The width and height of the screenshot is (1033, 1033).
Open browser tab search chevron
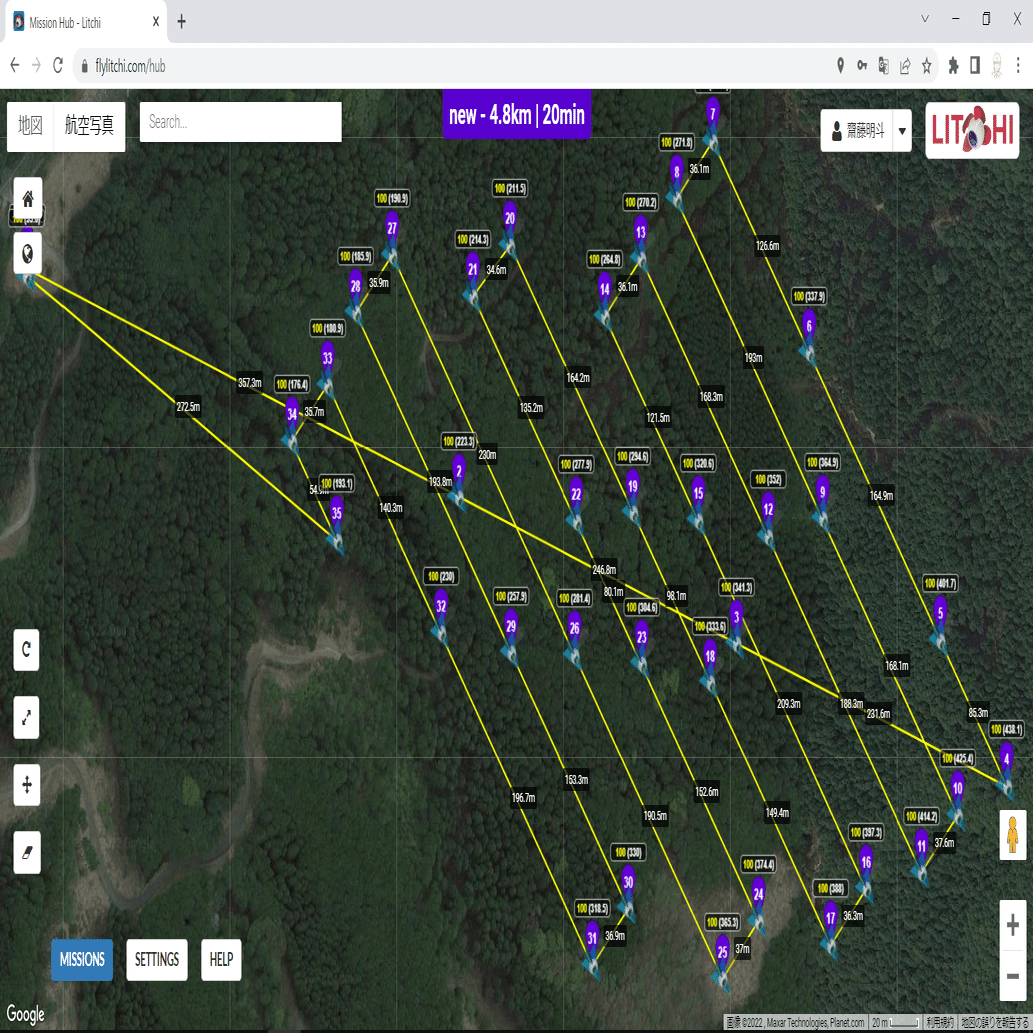pyautogui.click(x=924, y=19)
